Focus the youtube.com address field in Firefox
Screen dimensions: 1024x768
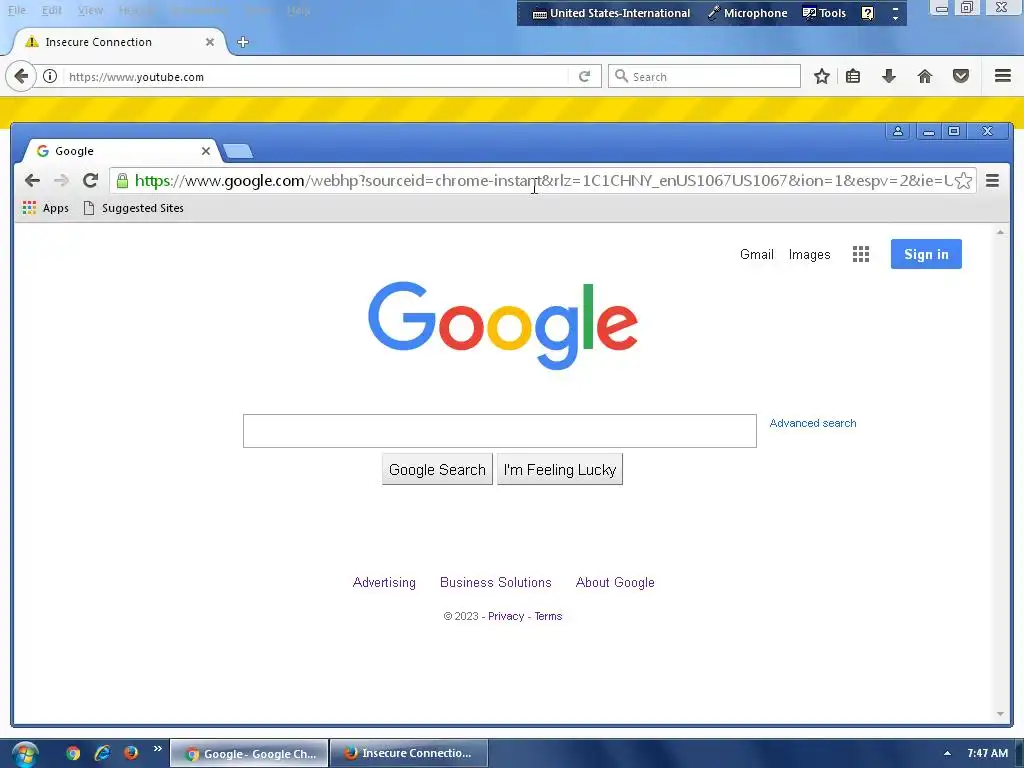point(317,76)
